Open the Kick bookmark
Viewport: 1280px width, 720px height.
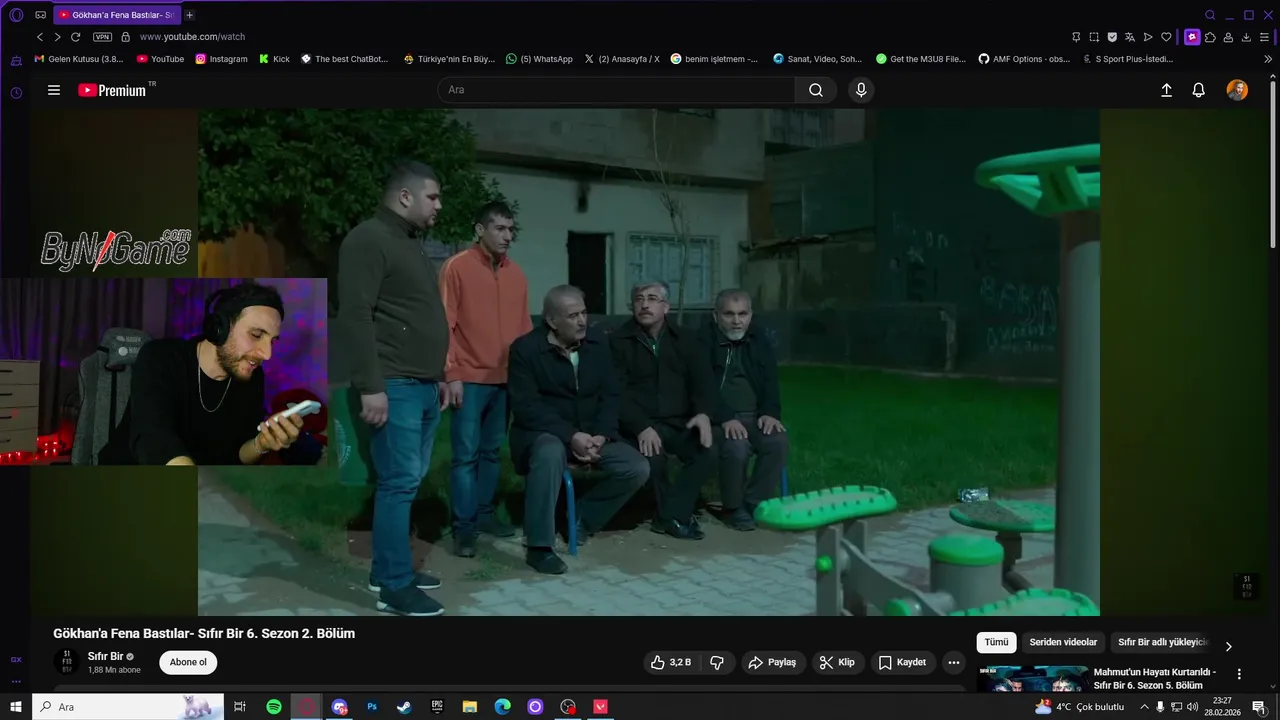point(274,59)
